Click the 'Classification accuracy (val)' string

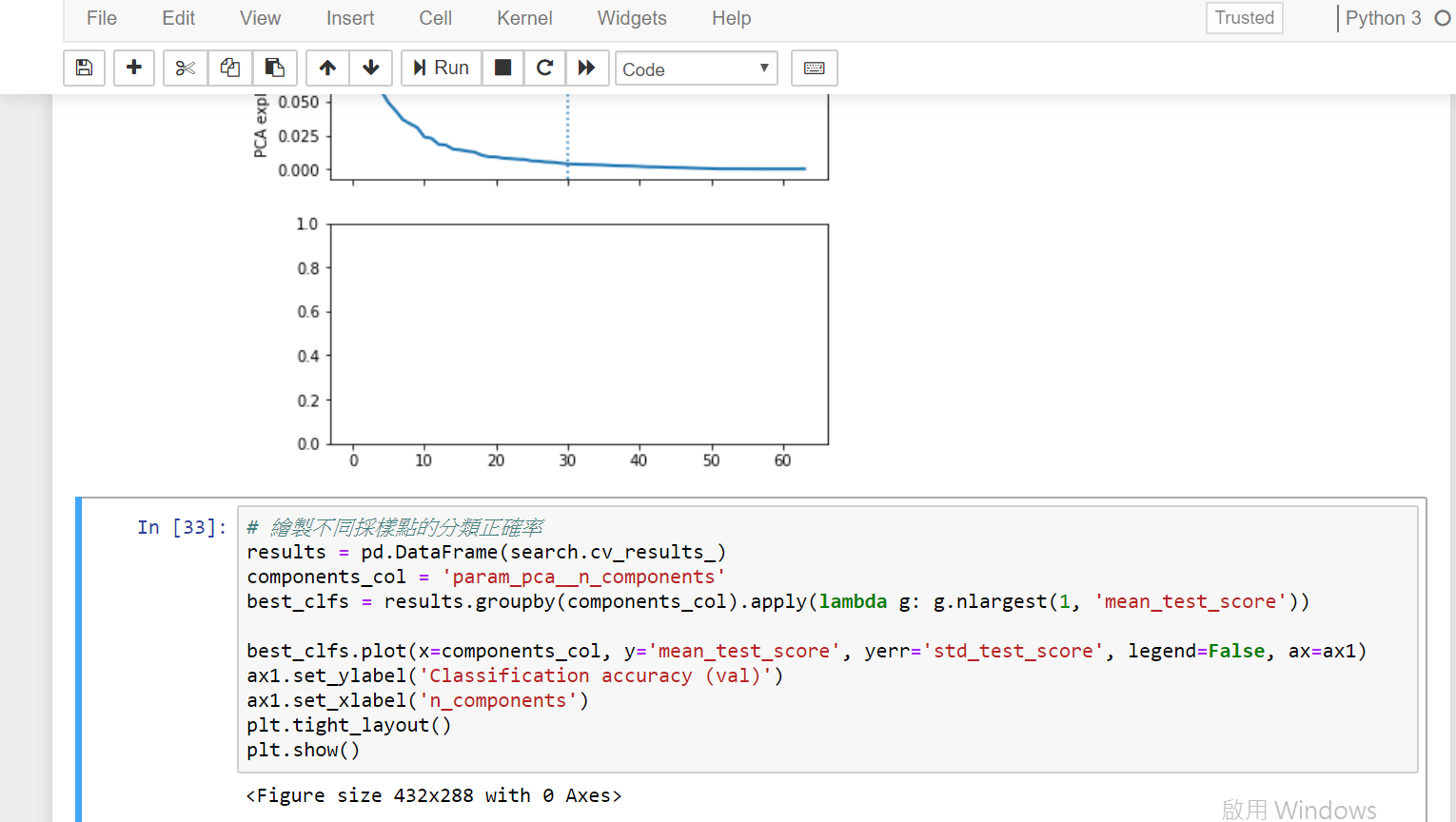tap(596, 675)
